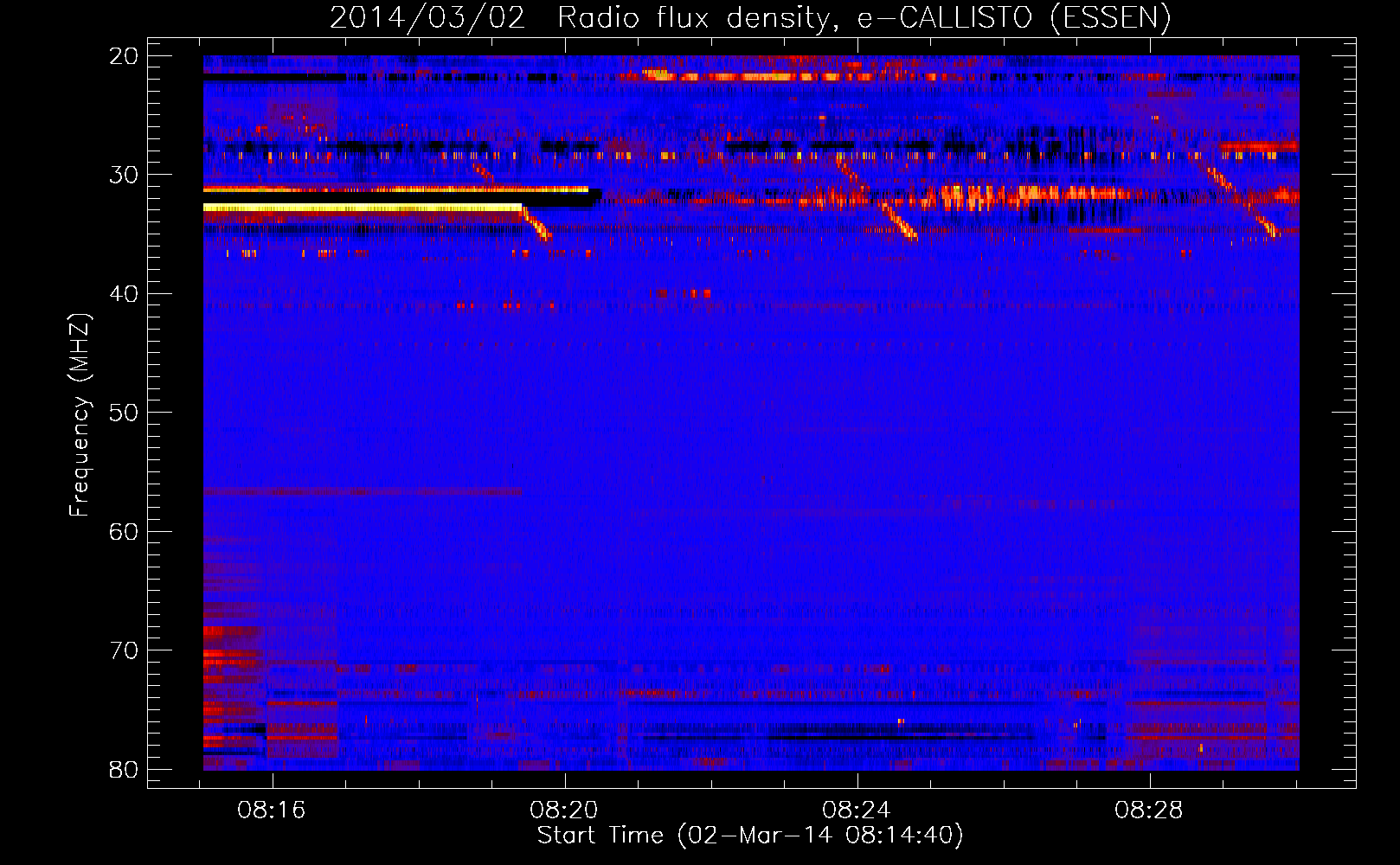Viewport: 1400px width, 865px height.
Task: Click the 50 MHz frequency tick label
Action: point(124,413)
